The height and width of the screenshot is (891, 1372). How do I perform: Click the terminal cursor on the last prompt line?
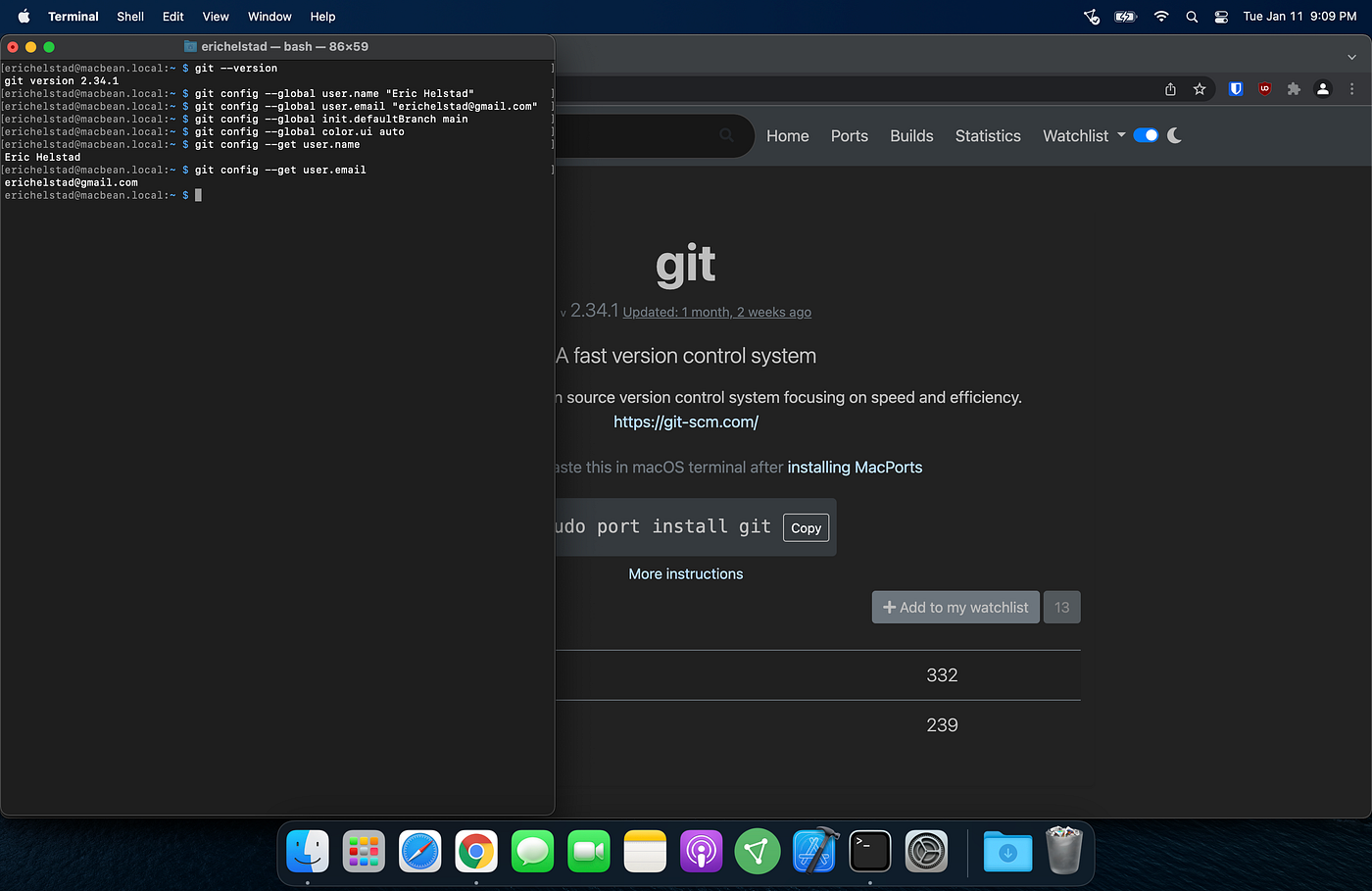pos(198,195)
